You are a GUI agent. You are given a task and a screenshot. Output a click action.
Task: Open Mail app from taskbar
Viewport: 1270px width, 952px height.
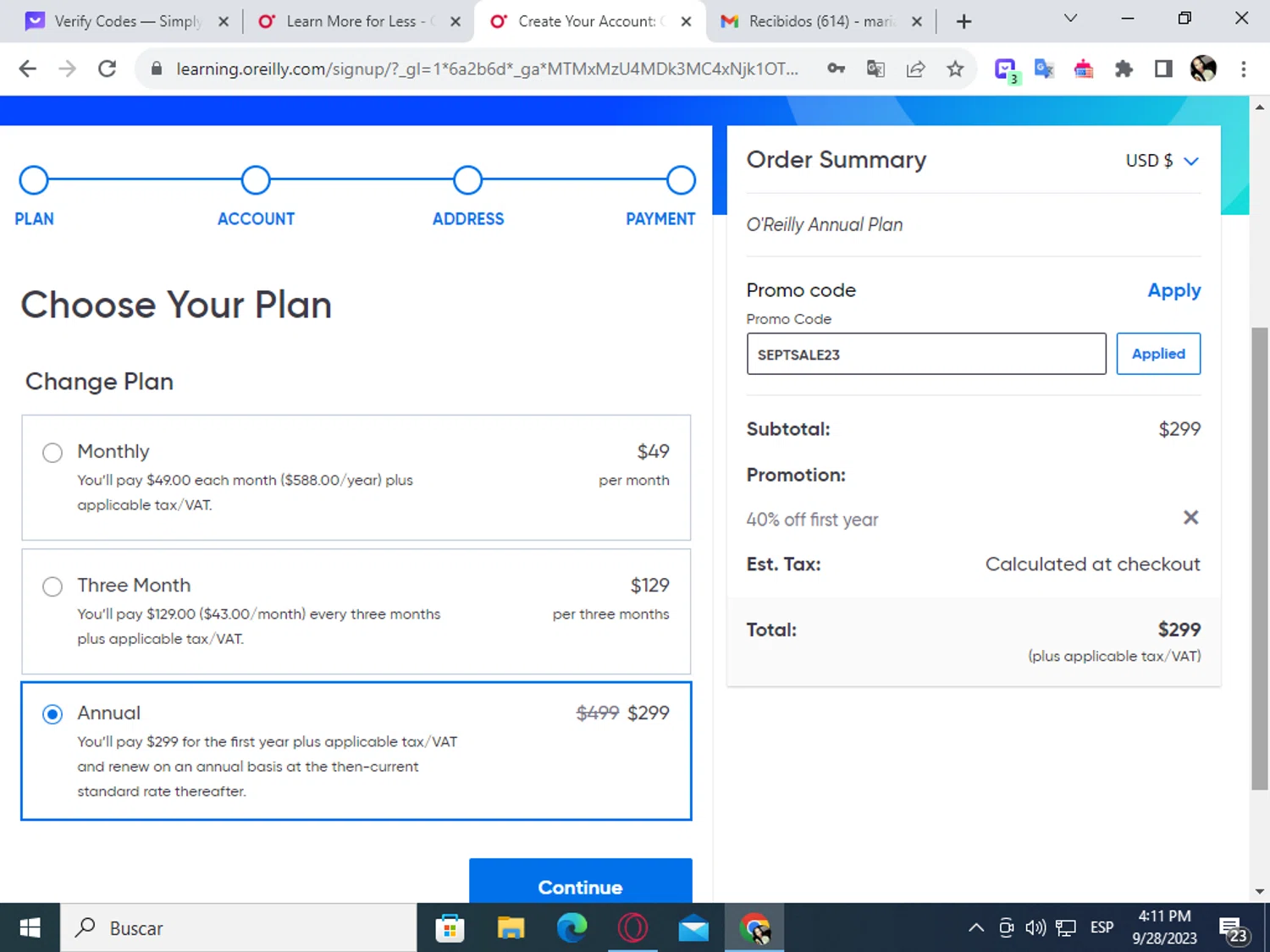693,928
